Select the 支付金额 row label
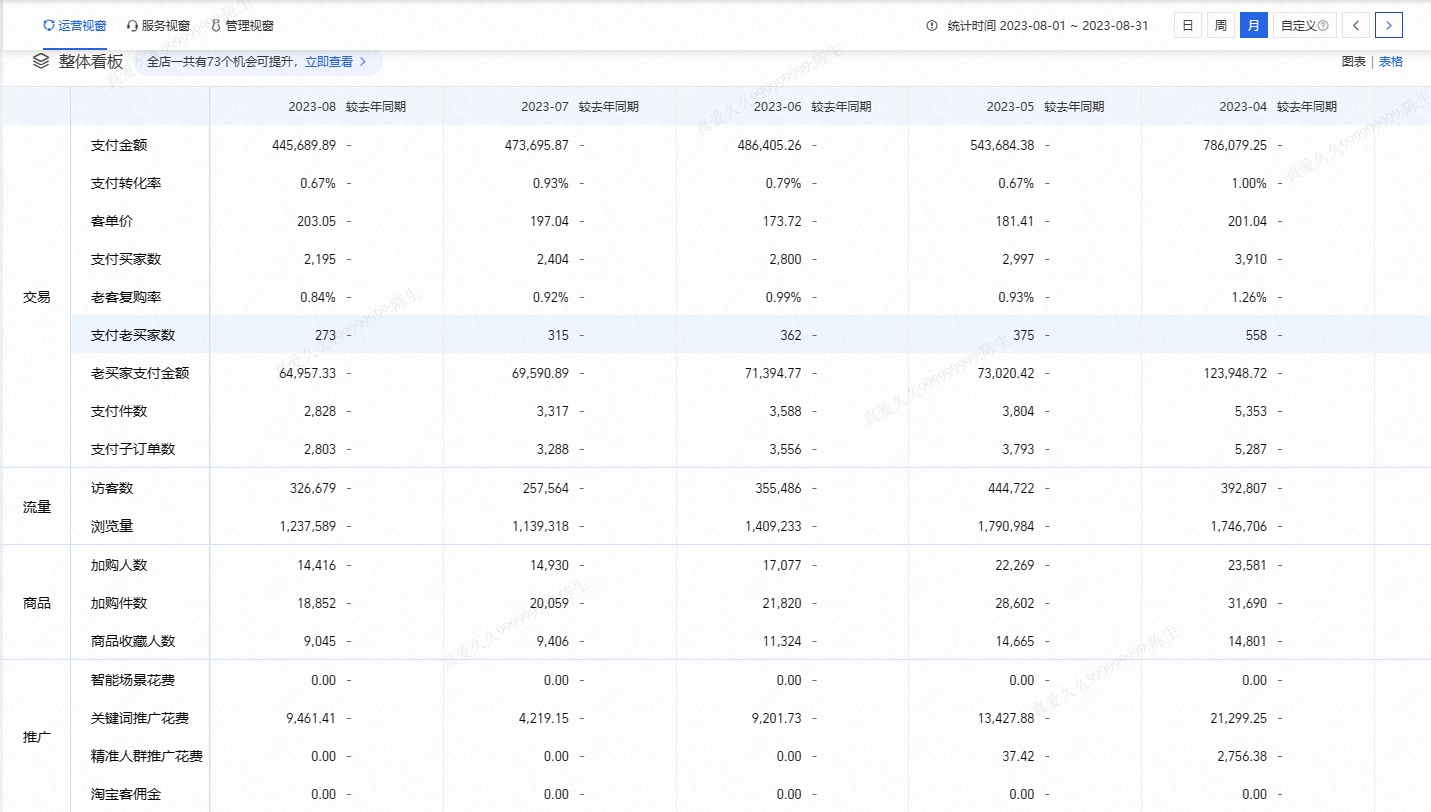This screenshot has width=1431, height=812. pyautogui.click(x=119, y=145)
